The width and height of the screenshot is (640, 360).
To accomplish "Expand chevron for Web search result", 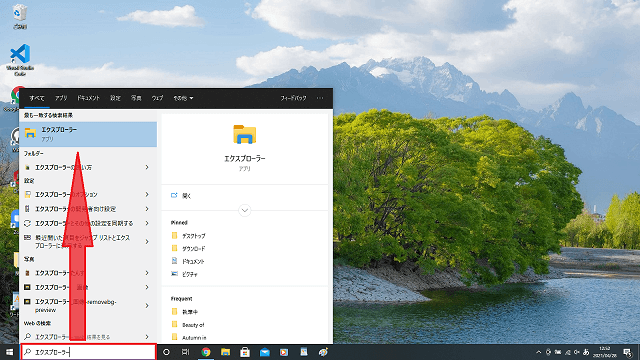I will [x=147, y=337].
